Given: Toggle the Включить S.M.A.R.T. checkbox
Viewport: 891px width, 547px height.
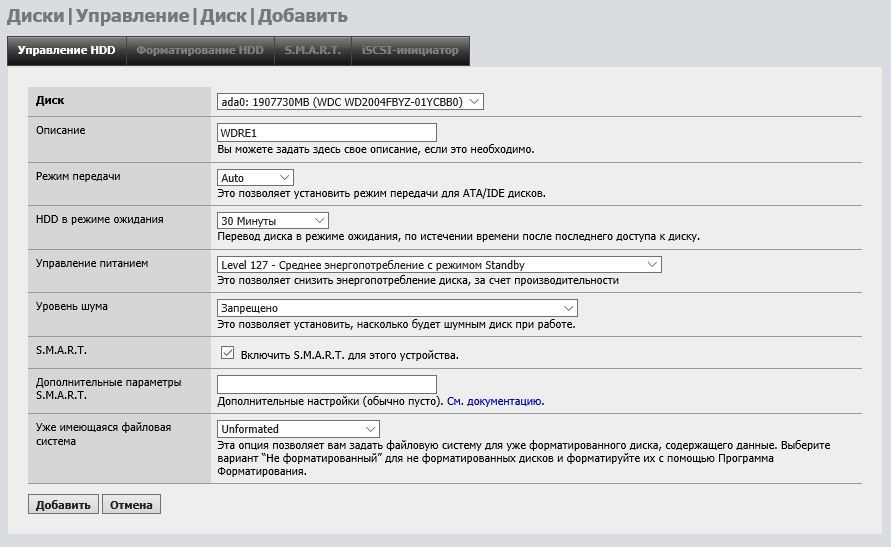Looking at the screenshot, I should [227, 353].
